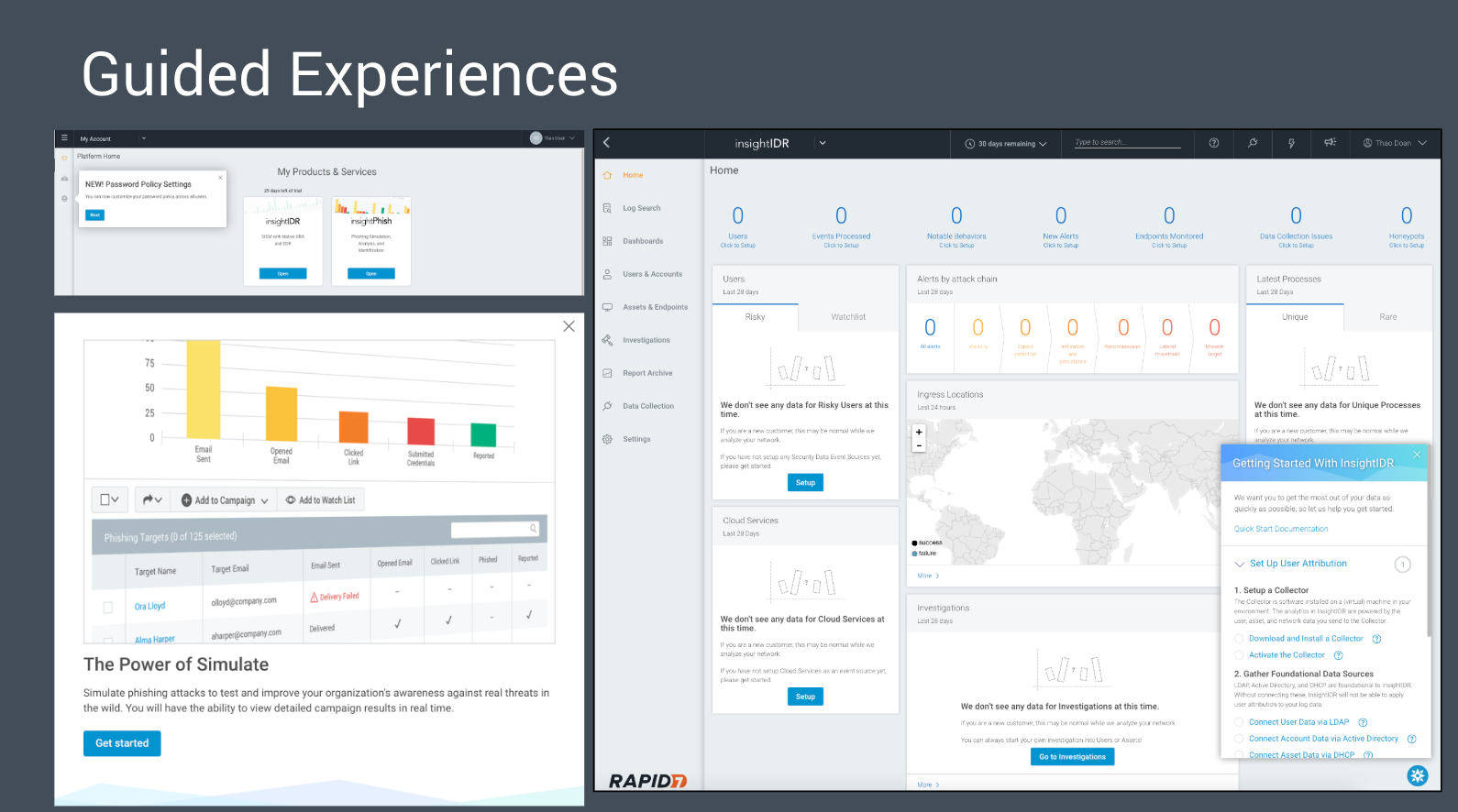Close Getting Started With InsightIDR panel
1458x812 pixels.
tap(1417, 455)
